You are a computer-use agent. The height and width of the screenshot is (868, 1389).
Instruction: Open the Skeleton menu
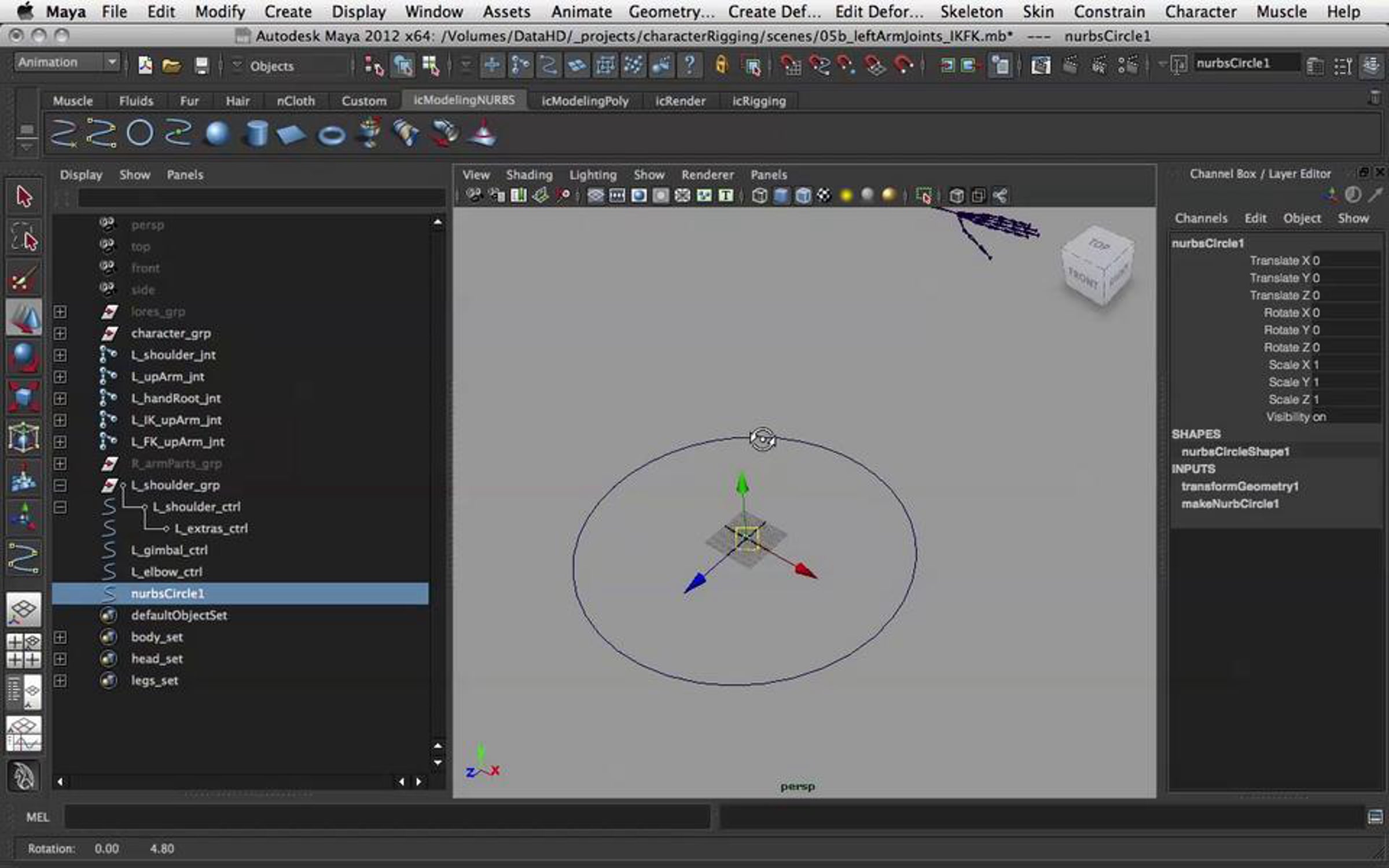(971, 12)
